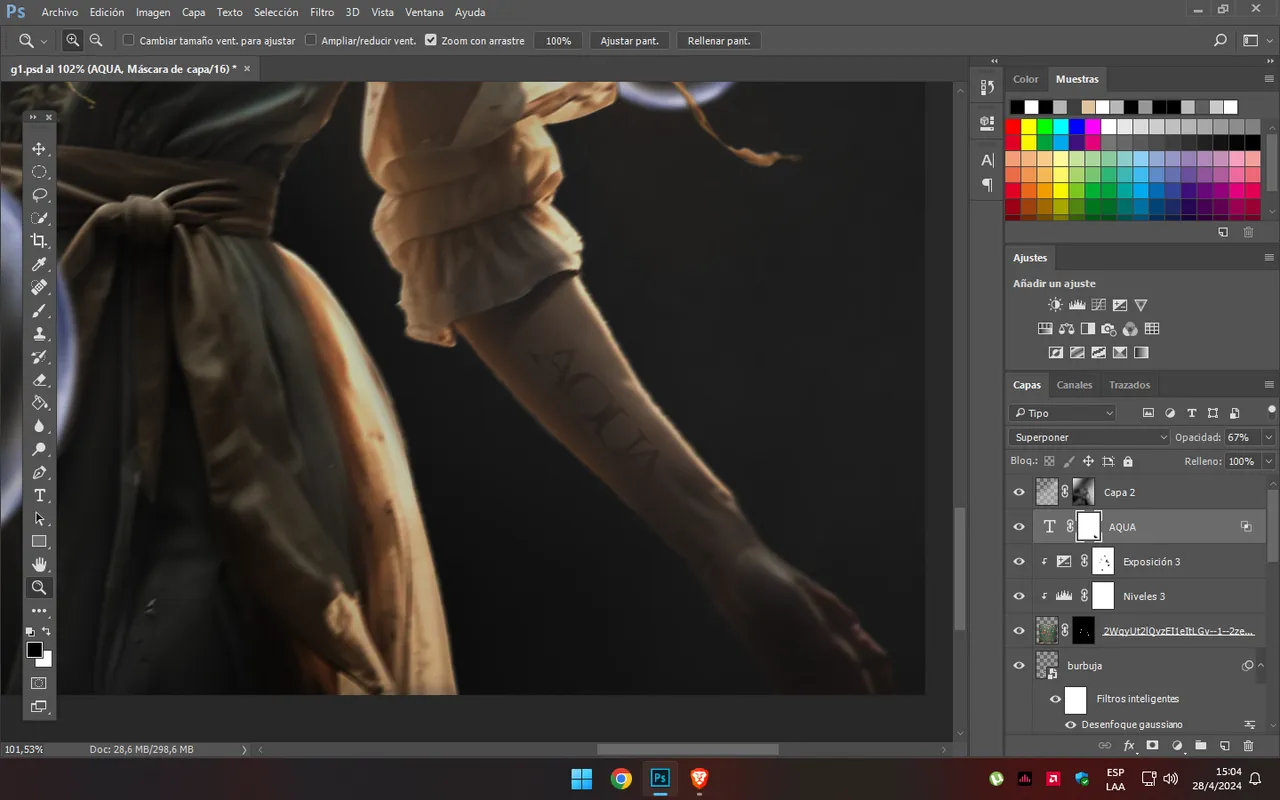Add a Brightness/Contrast adjustment

[x=1055, y=305]
